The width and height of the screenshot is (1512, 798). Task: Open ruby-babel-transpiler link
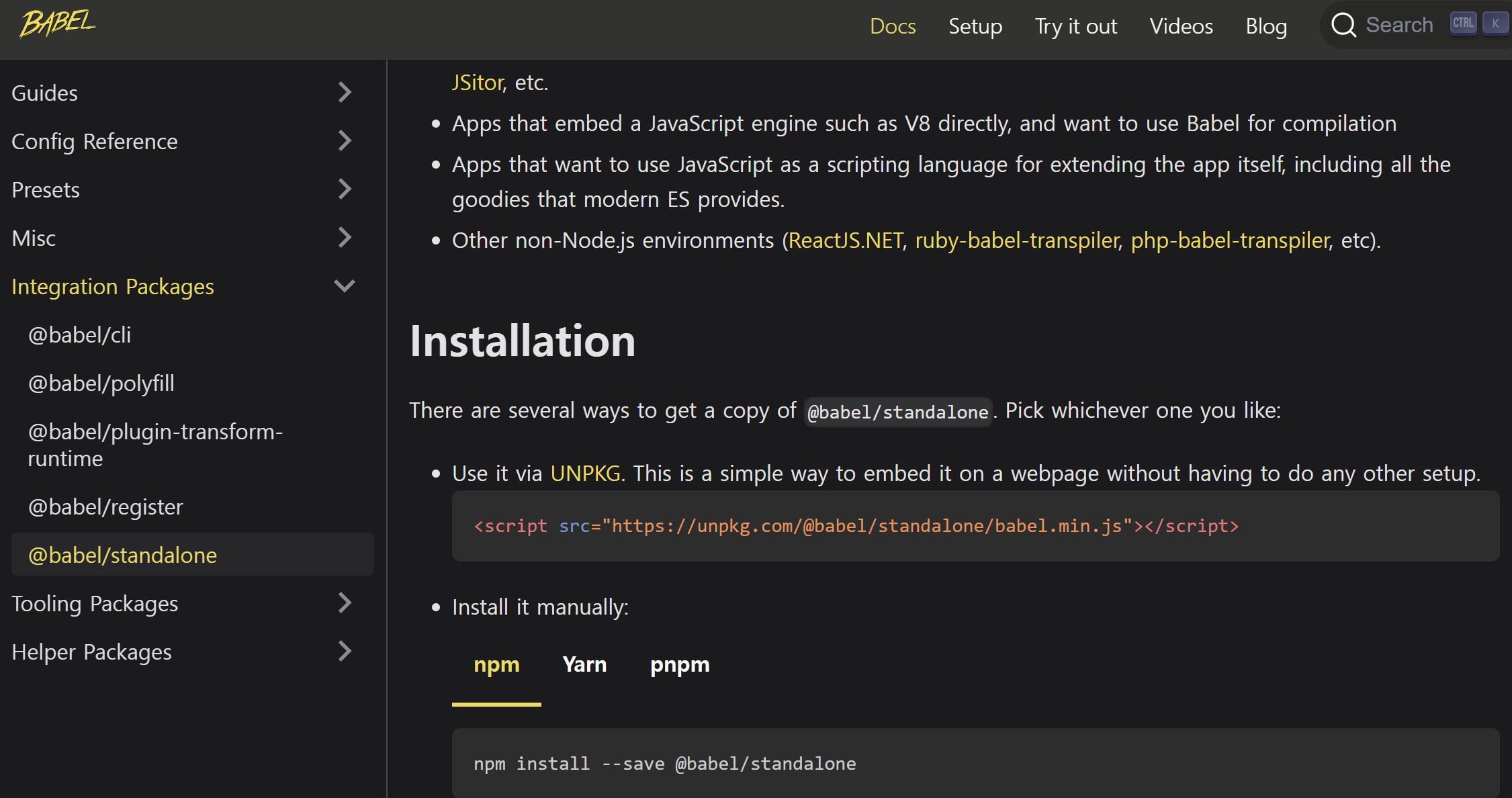(1016, 240)
